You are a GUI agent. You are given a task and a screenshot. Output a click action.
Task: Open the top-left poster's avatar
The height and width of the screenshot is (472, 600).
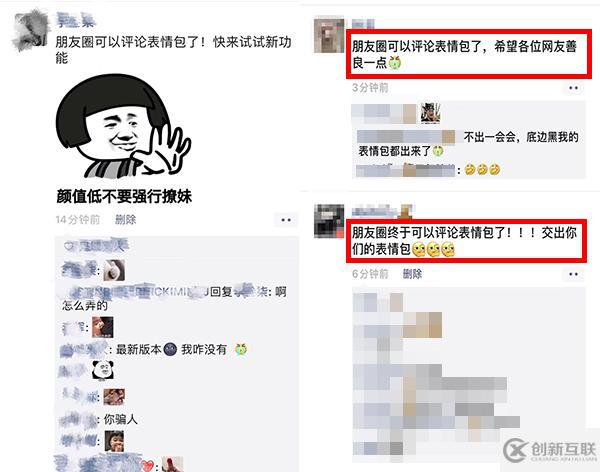pos(31,31)
